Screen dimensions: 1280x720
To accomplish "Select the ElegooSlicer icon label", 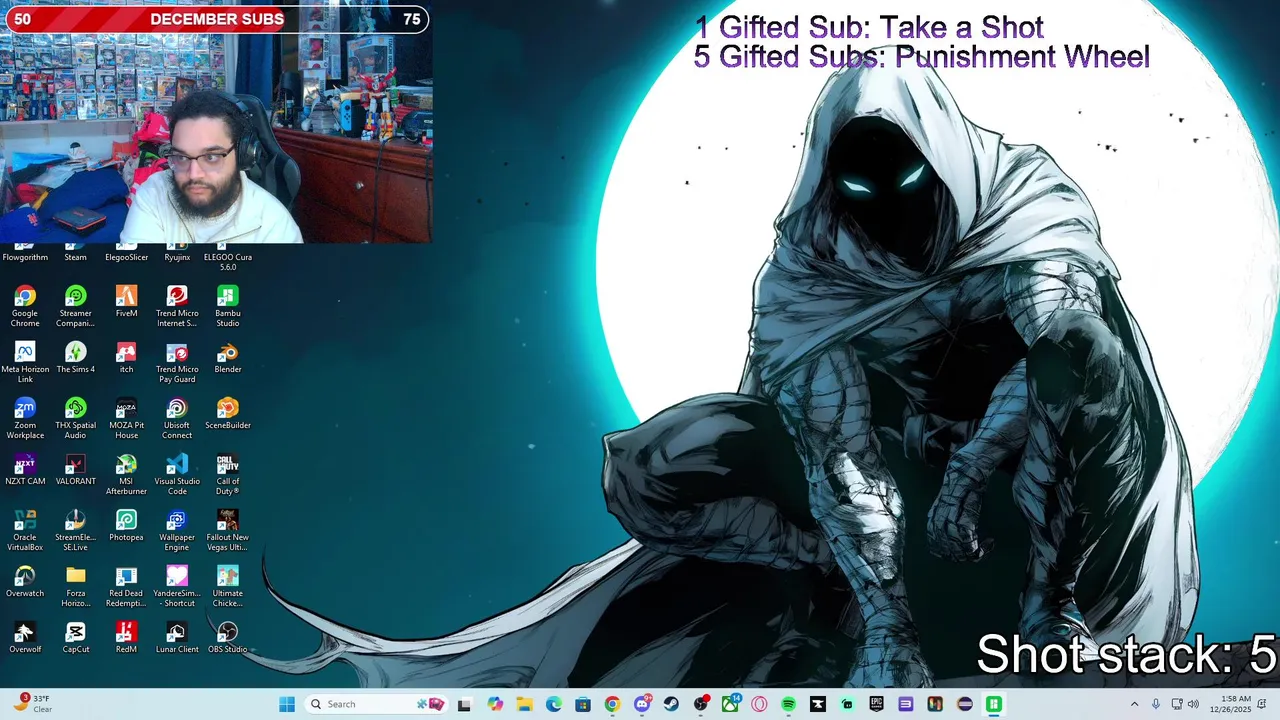I will pyautogui.click(x=126, y=257).
